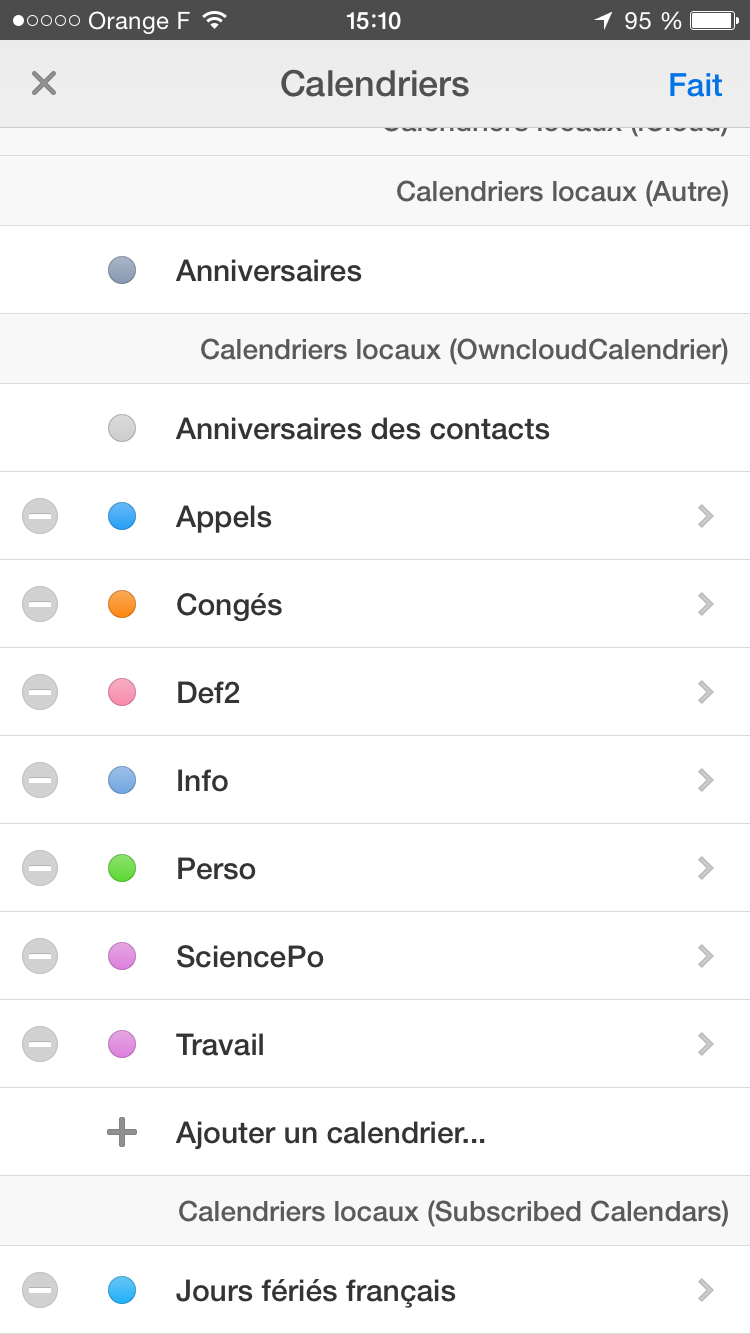Open Appels details via its chevron
The width and height of the screenshot is (750, 1334).
706,517
